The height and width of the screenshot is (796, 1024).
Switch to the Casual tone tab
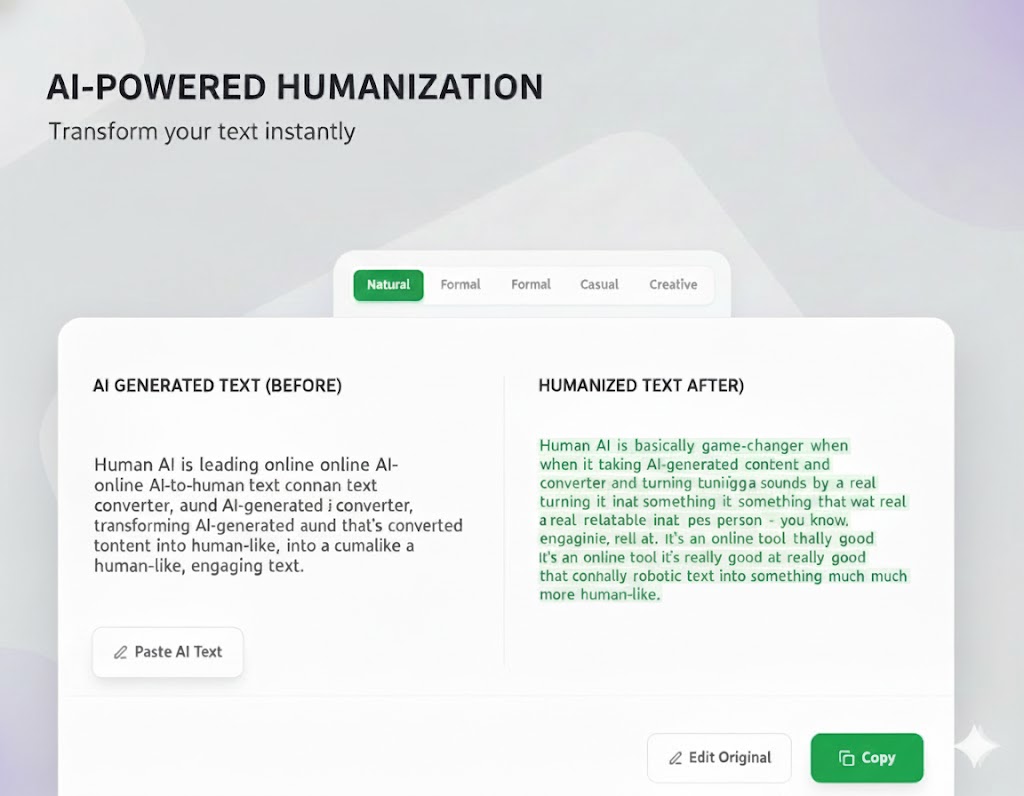(x=600, y=285)
